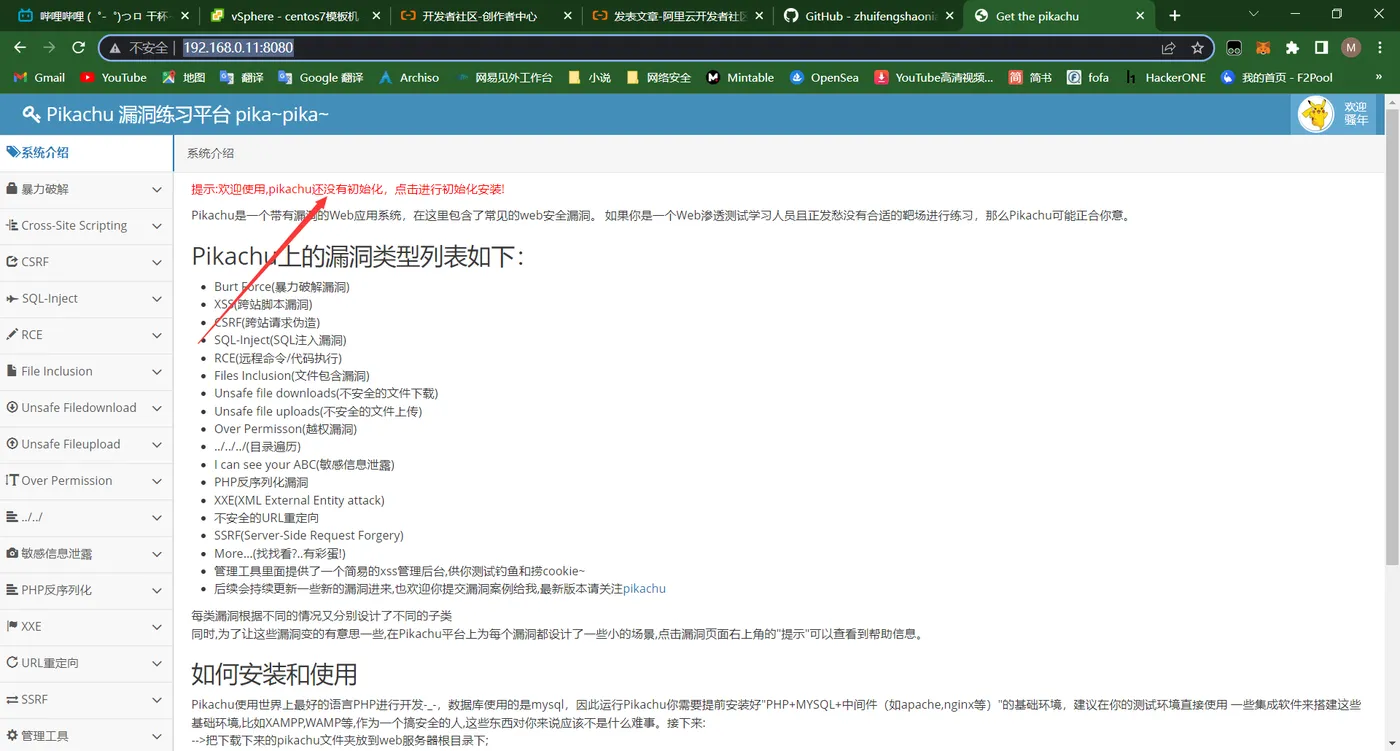Open the OpenSea bookmark
The height and width of the screenshot is (751, 1400).
pyautogui.click(x=823, y=77)
